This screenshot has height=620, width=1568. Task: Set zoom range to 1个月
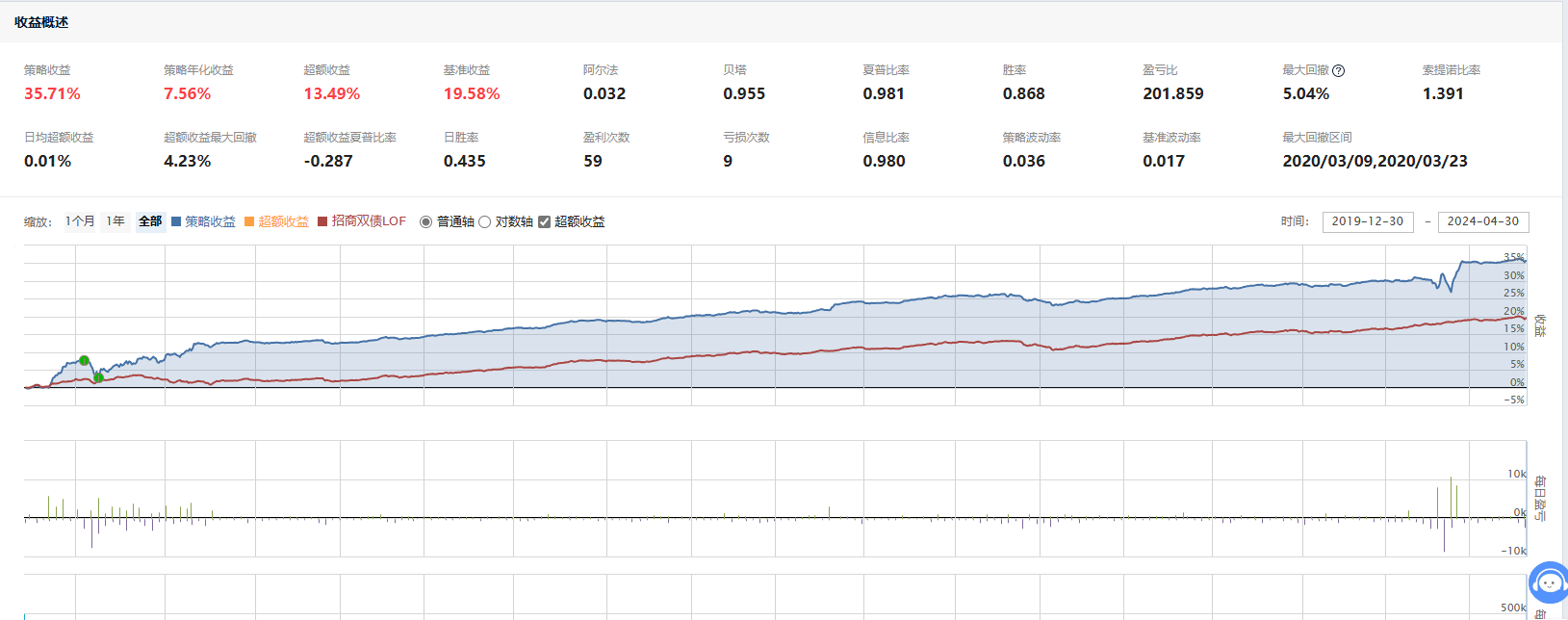pos(80,221)
